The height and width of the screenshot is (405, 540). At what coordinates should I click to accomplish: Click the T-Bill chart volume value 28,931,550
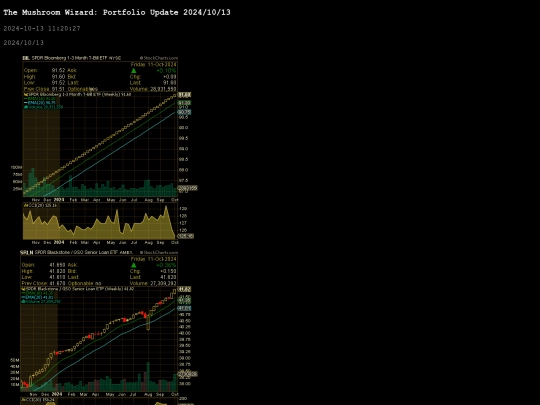click(163, 89)
